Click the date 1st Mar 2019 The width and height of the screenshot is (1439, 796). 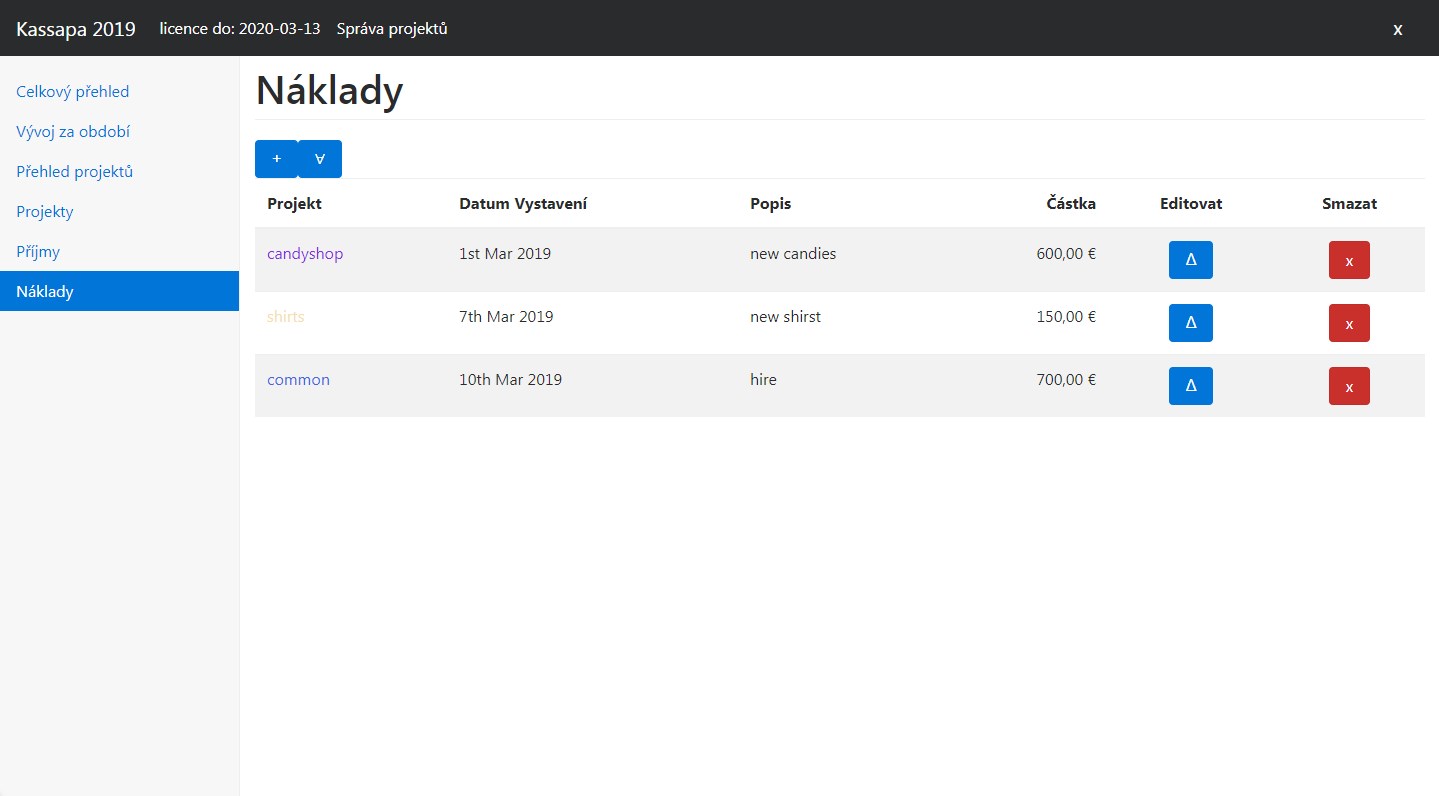coord(505,254)
